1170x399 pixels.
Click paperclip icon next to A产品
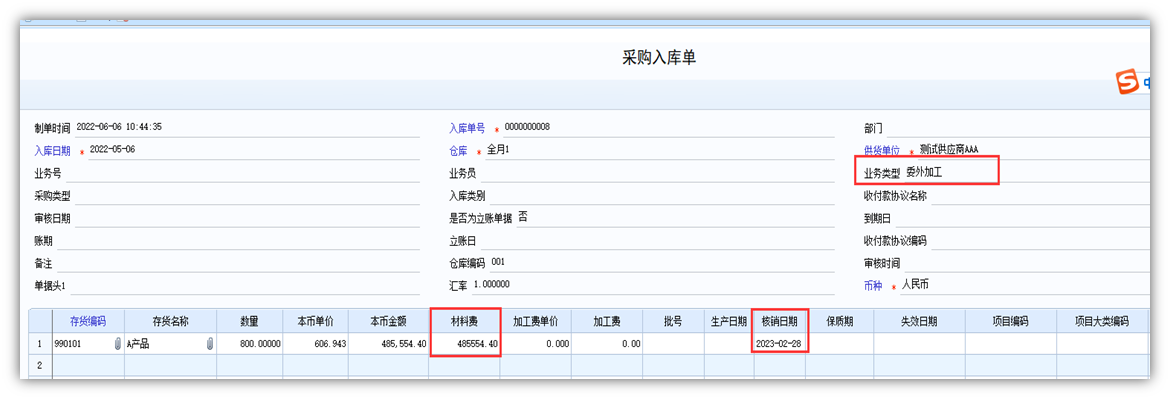(210, 344)
